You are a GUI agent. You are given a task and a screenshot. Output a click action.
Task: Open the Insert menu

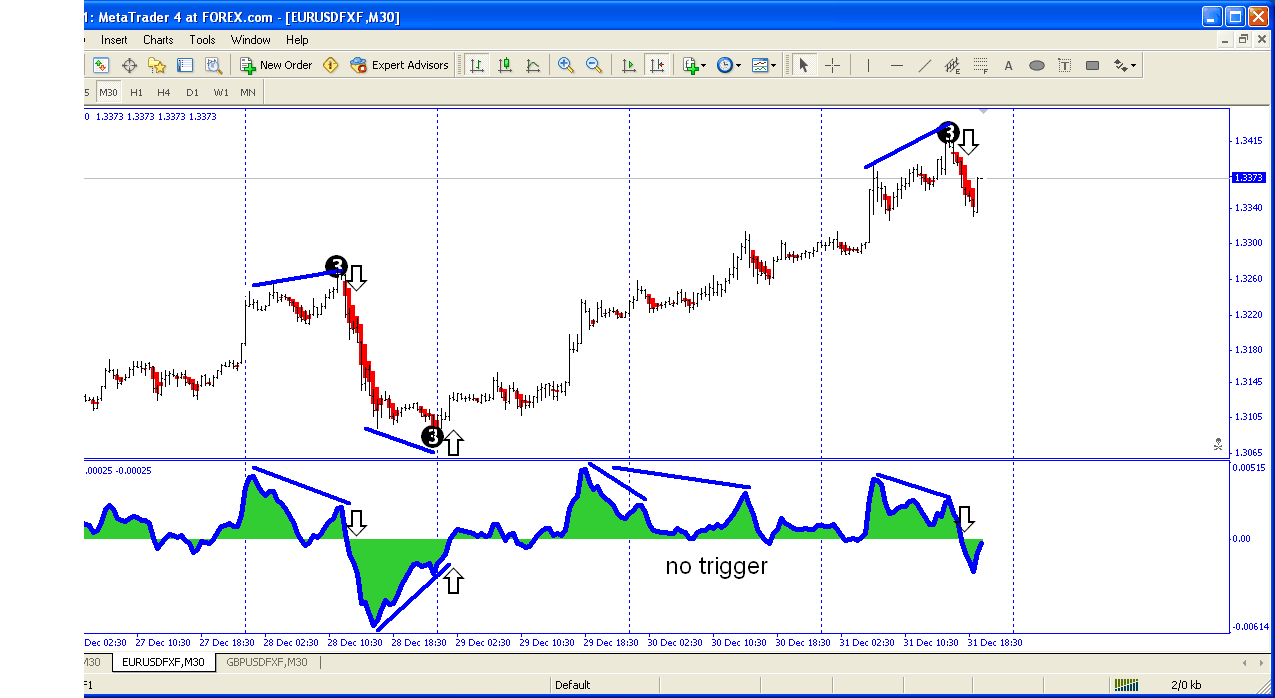pos(114,40)
